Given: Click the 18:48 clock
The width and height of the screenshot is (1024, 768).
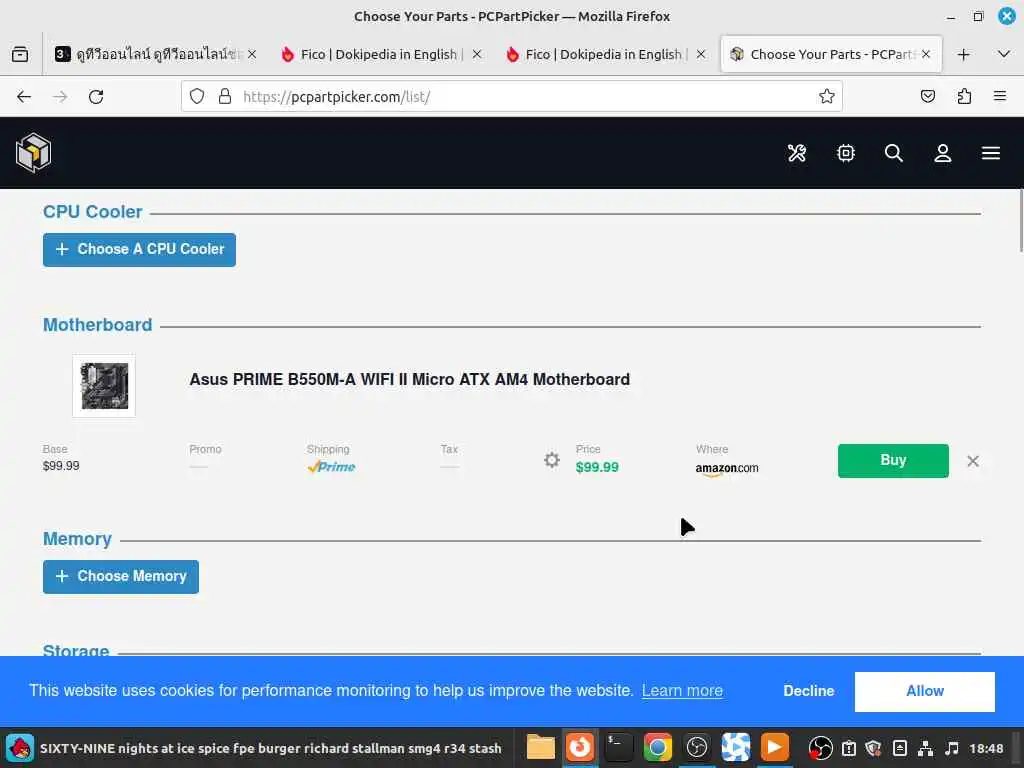Looking at the screenshot, I should (986, 748).
